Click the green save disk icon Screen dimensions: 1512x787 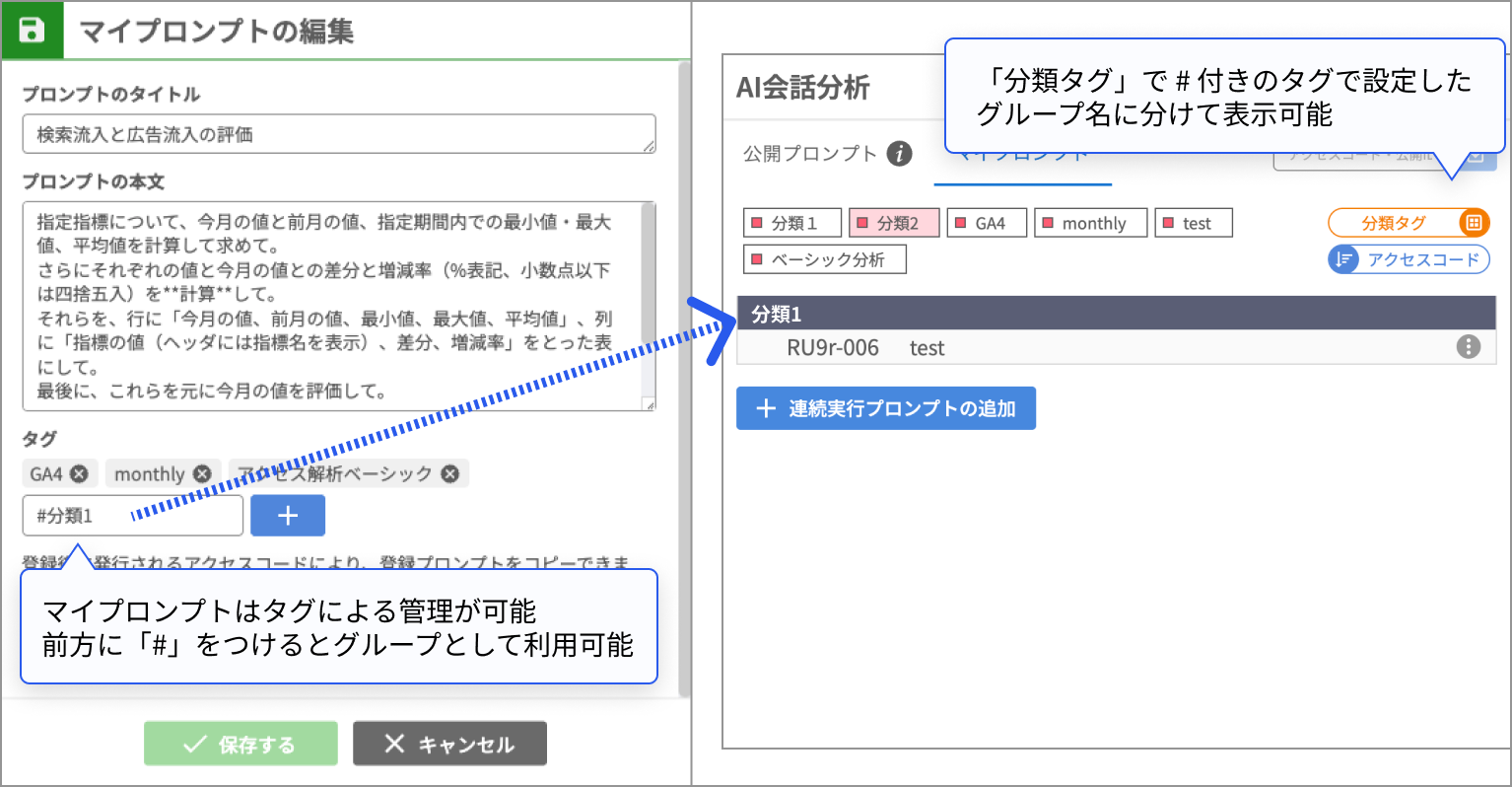click(x=32, y=30)
